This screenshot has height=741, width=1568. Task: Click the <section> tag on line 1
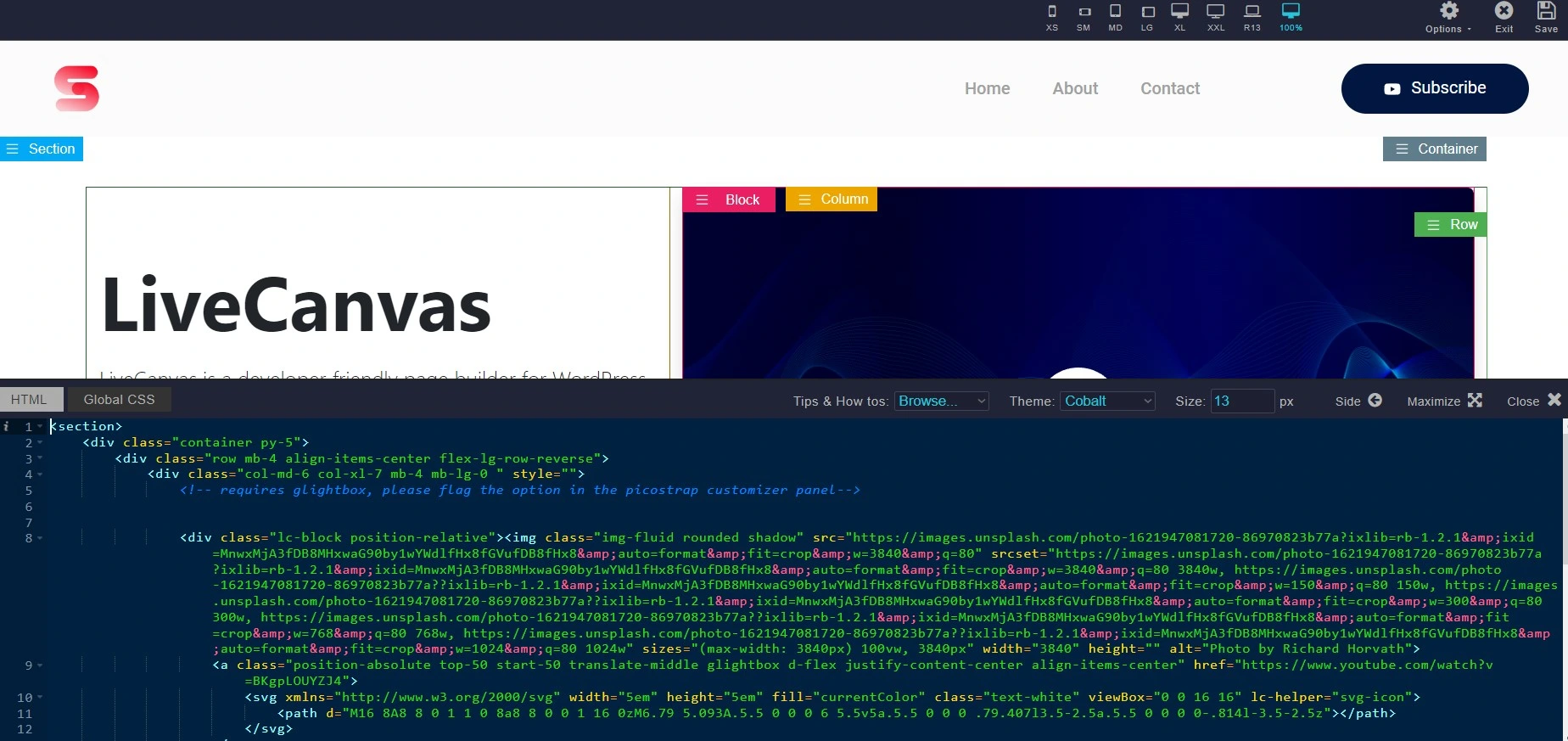click(x=86, y=426)
